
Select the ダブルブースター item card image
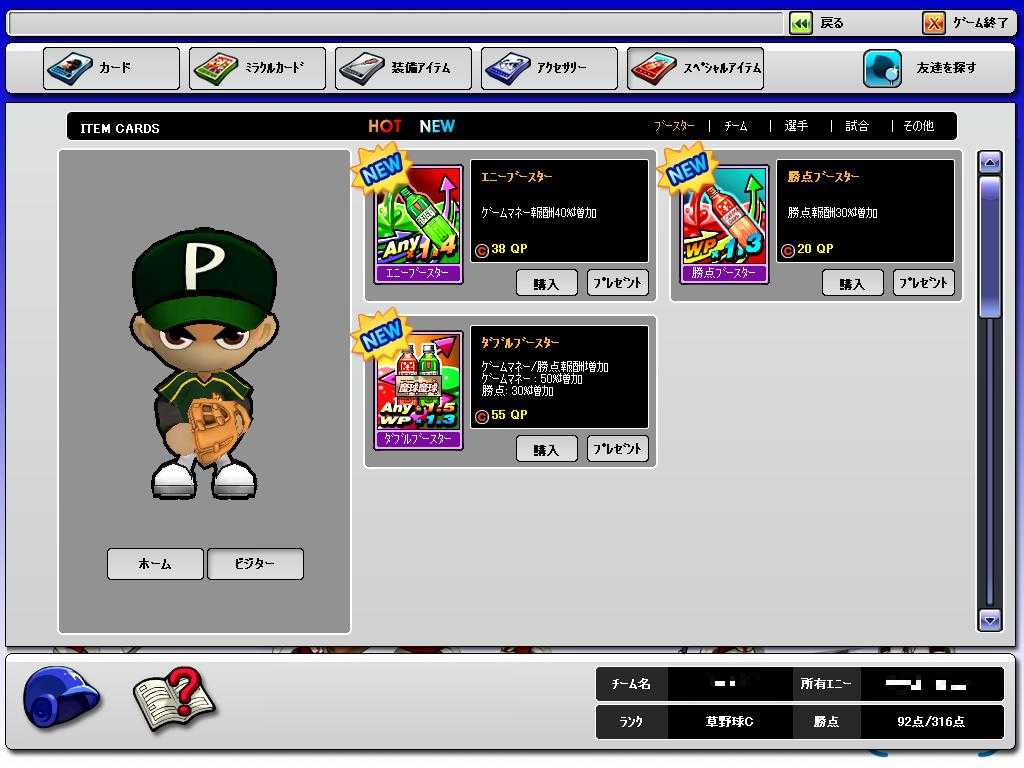click(x=419, y=391)
